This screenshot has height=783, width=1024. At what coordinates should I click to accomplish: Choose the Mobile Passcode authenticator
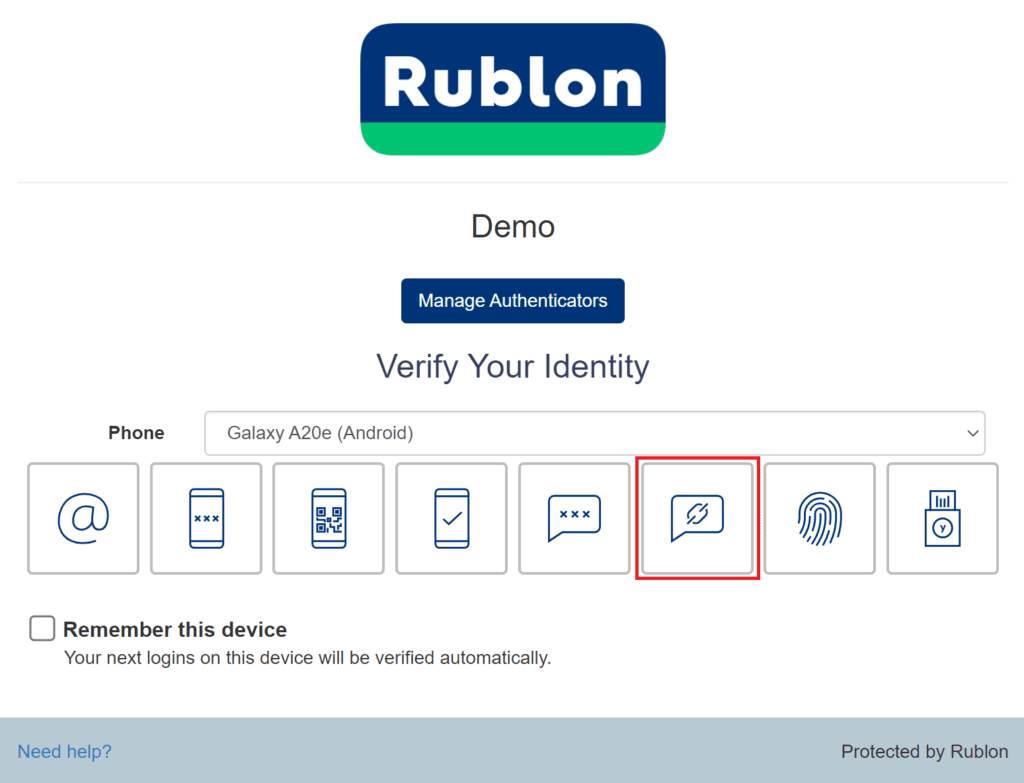[x=206, y=518]
